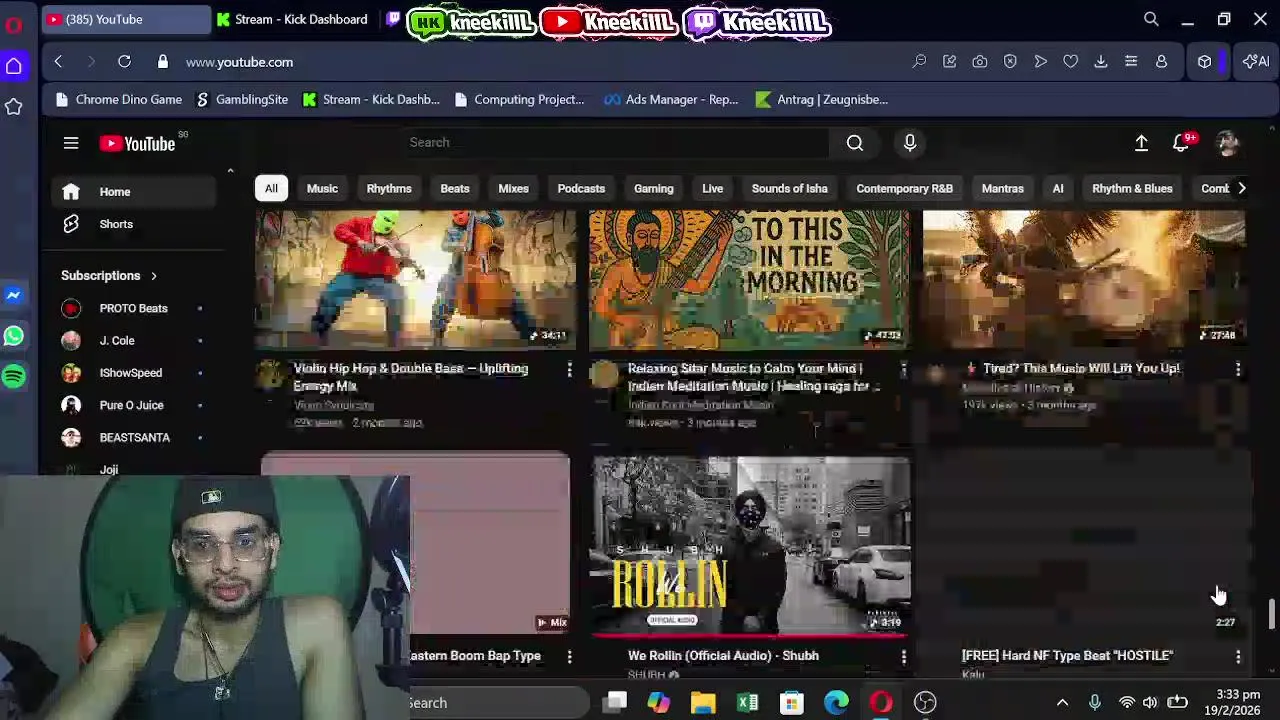Open Excel from the taskbar

point(748,702)
